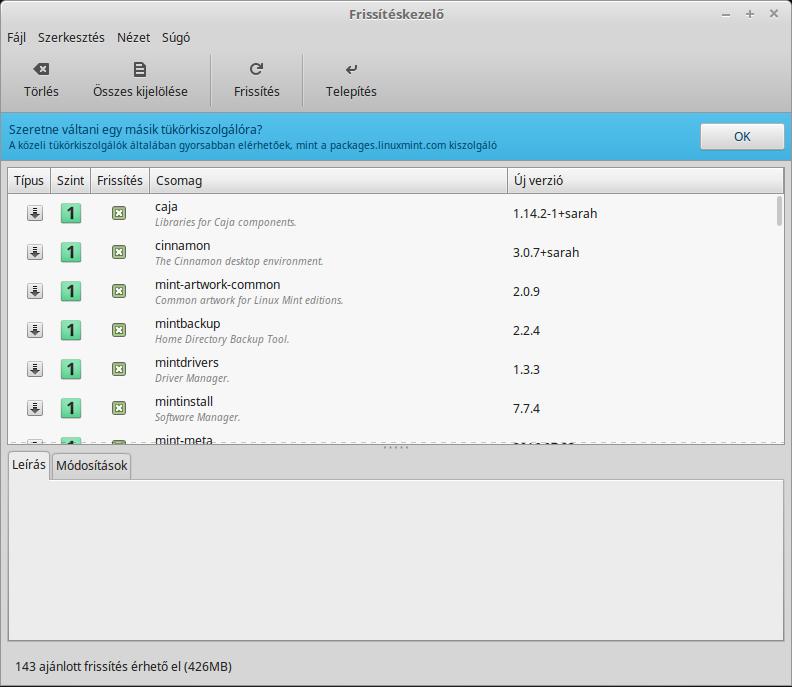Select the mintinstall package name
Viewport: 792px width, 687px height.
(x=184, y=401)
